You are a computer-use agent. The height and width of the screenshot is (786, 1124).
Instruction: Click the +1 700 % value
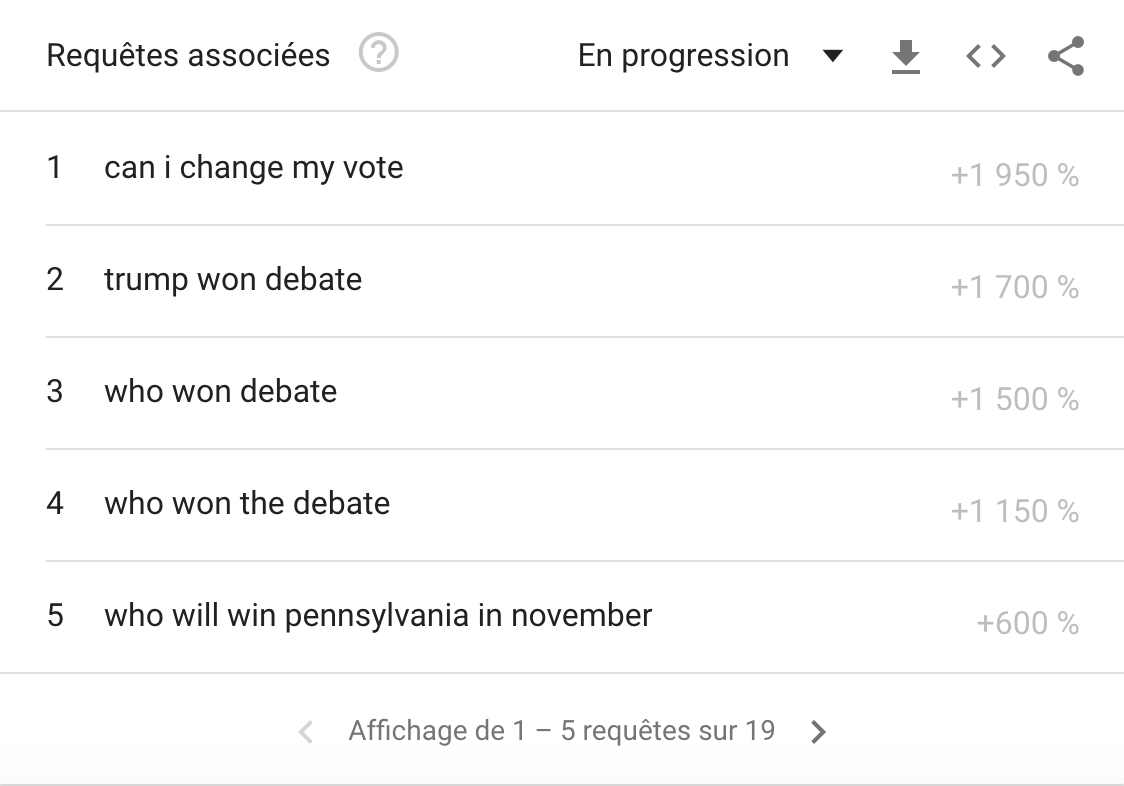pos(1014,288)
